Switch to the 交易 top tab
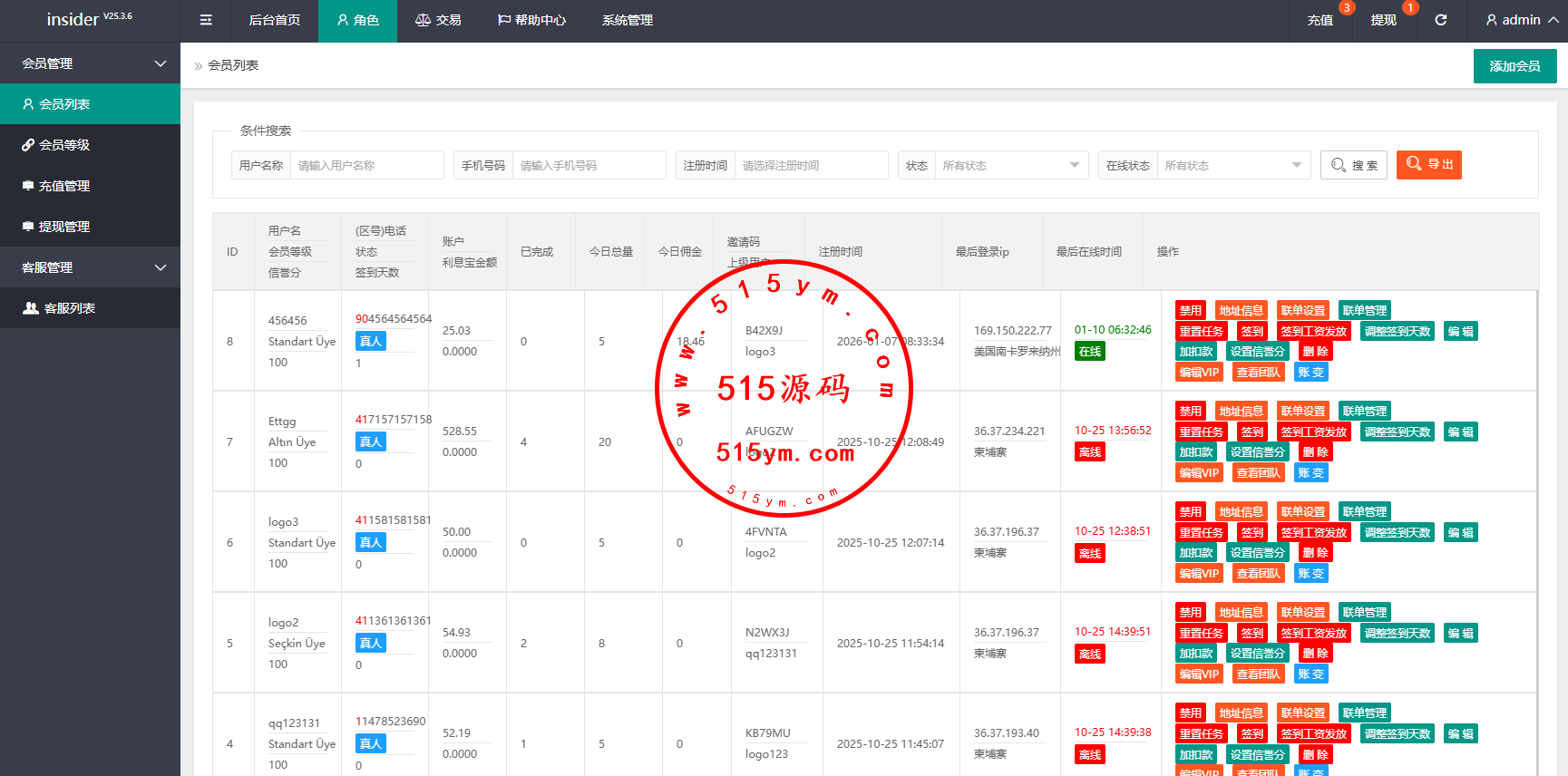Screen dimensions: 1568x776 [438, 20]
